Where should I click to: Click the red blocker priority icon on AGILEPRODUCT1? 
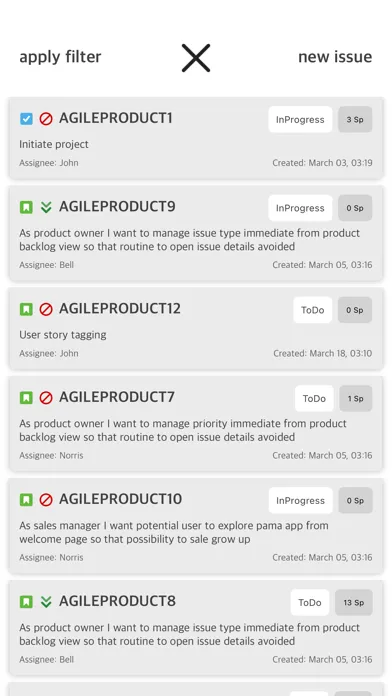46,119
